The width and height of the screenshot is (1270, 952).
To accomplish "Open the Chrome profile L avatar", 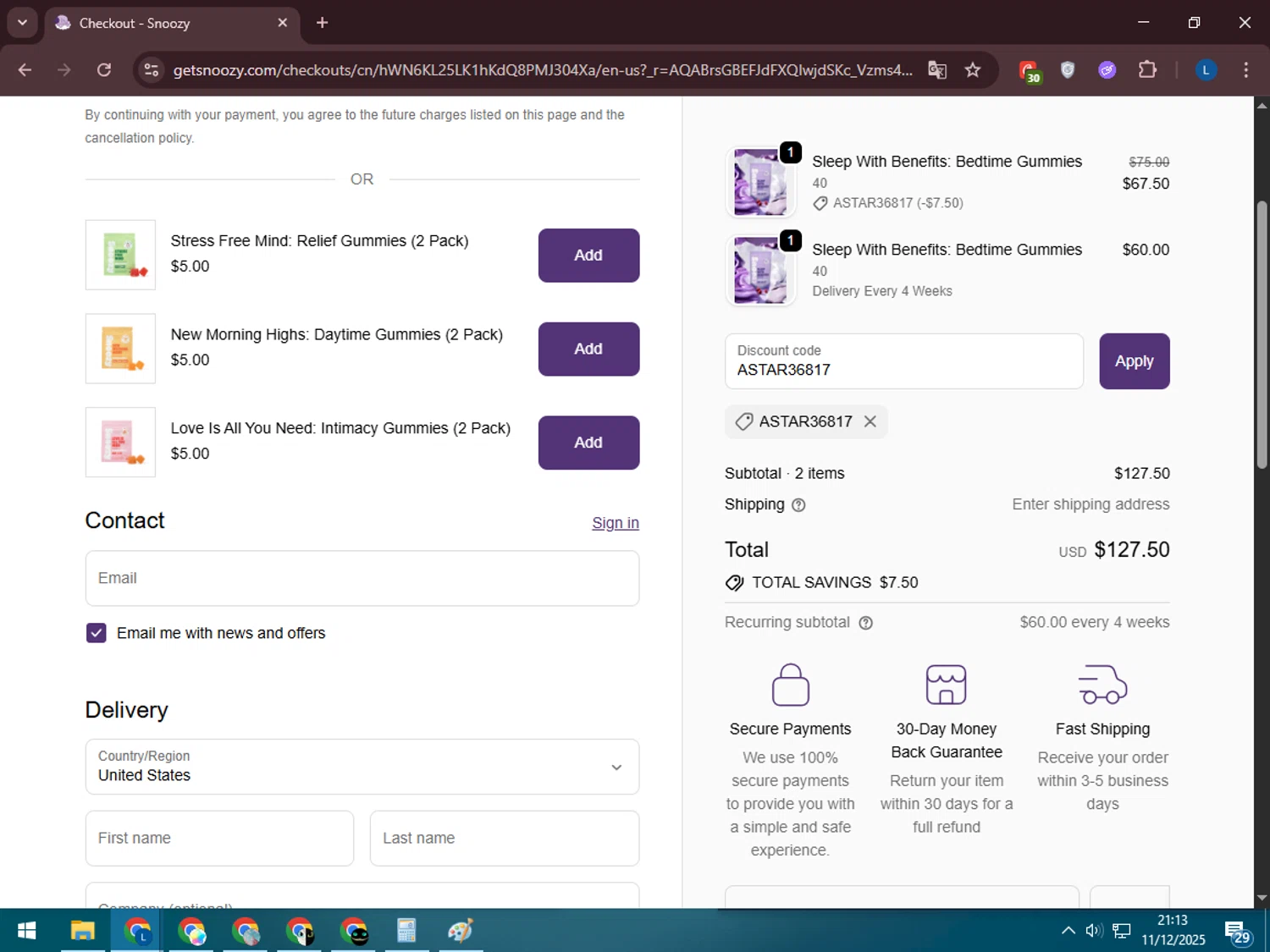I will click(x=1206, y=70).
